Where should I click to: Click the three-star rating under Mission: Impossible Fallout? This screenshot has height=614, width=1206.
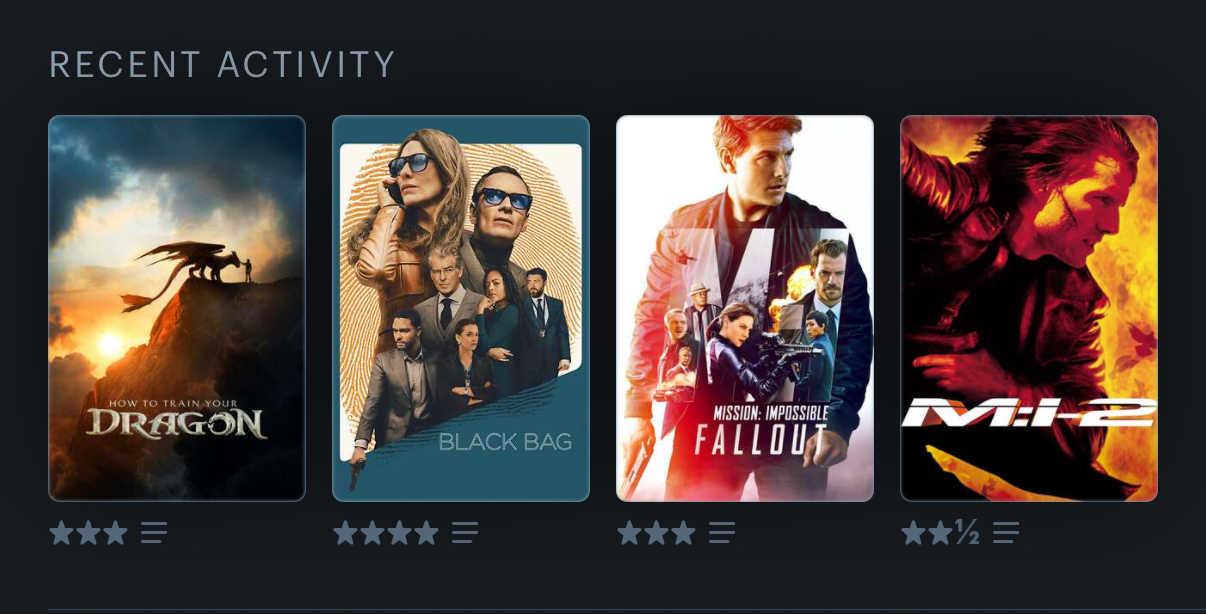click(x=656, y=532)
